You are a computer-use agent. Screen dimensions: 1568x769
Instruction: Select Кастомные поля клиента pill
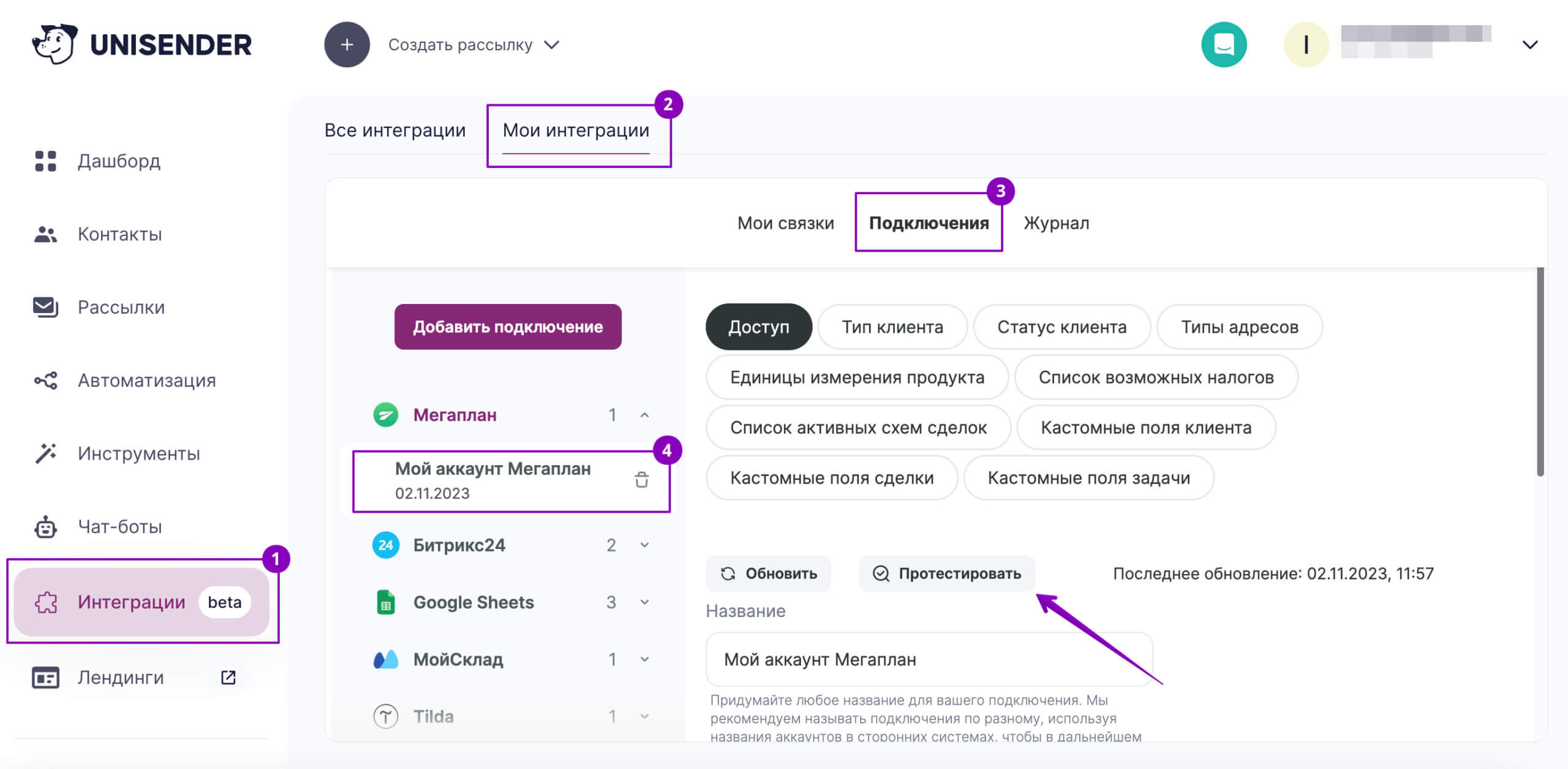point(1146,427)
